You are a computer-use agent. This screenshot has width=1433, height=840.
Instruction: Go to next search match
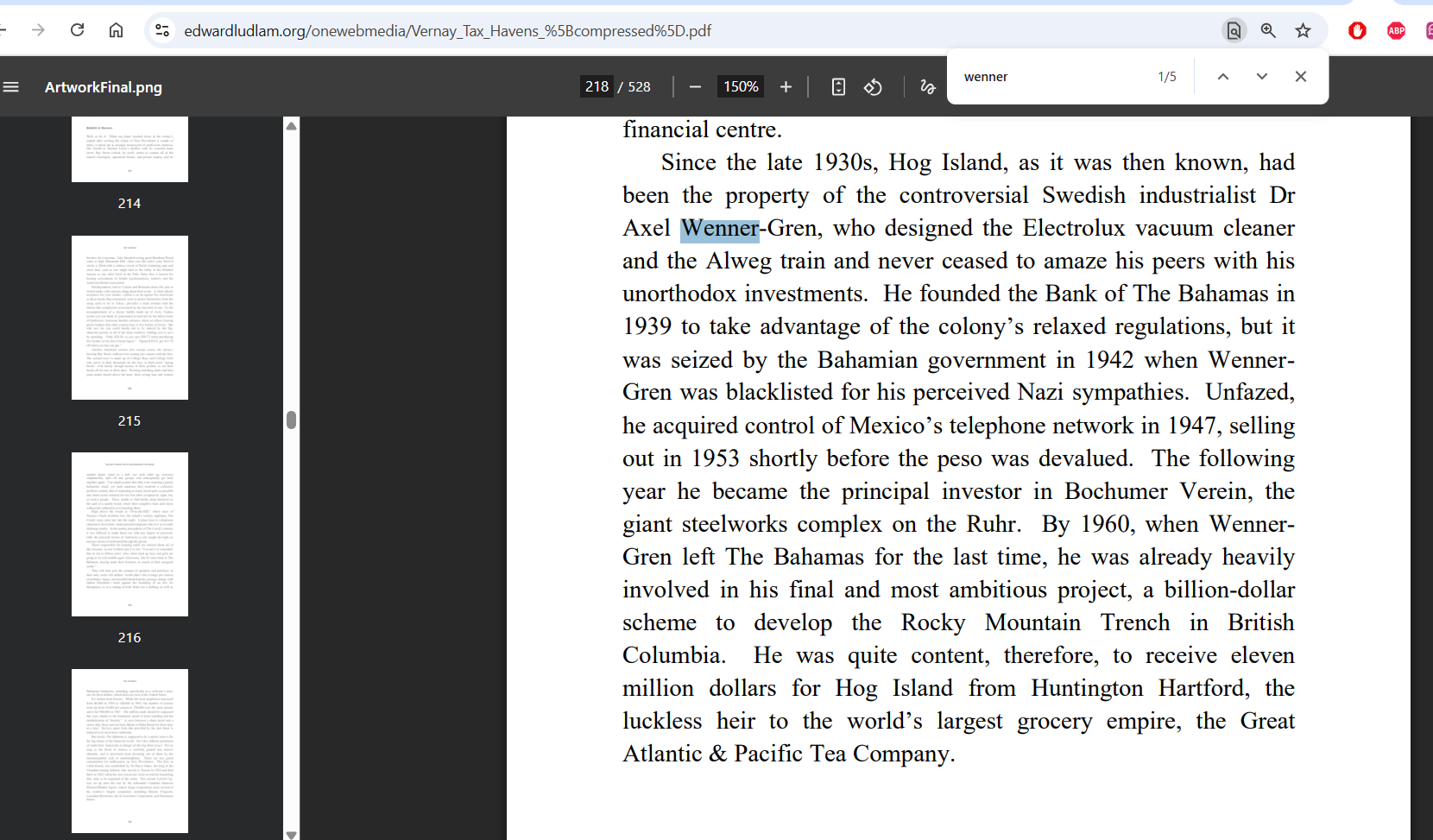click(x=1262, y=76)
